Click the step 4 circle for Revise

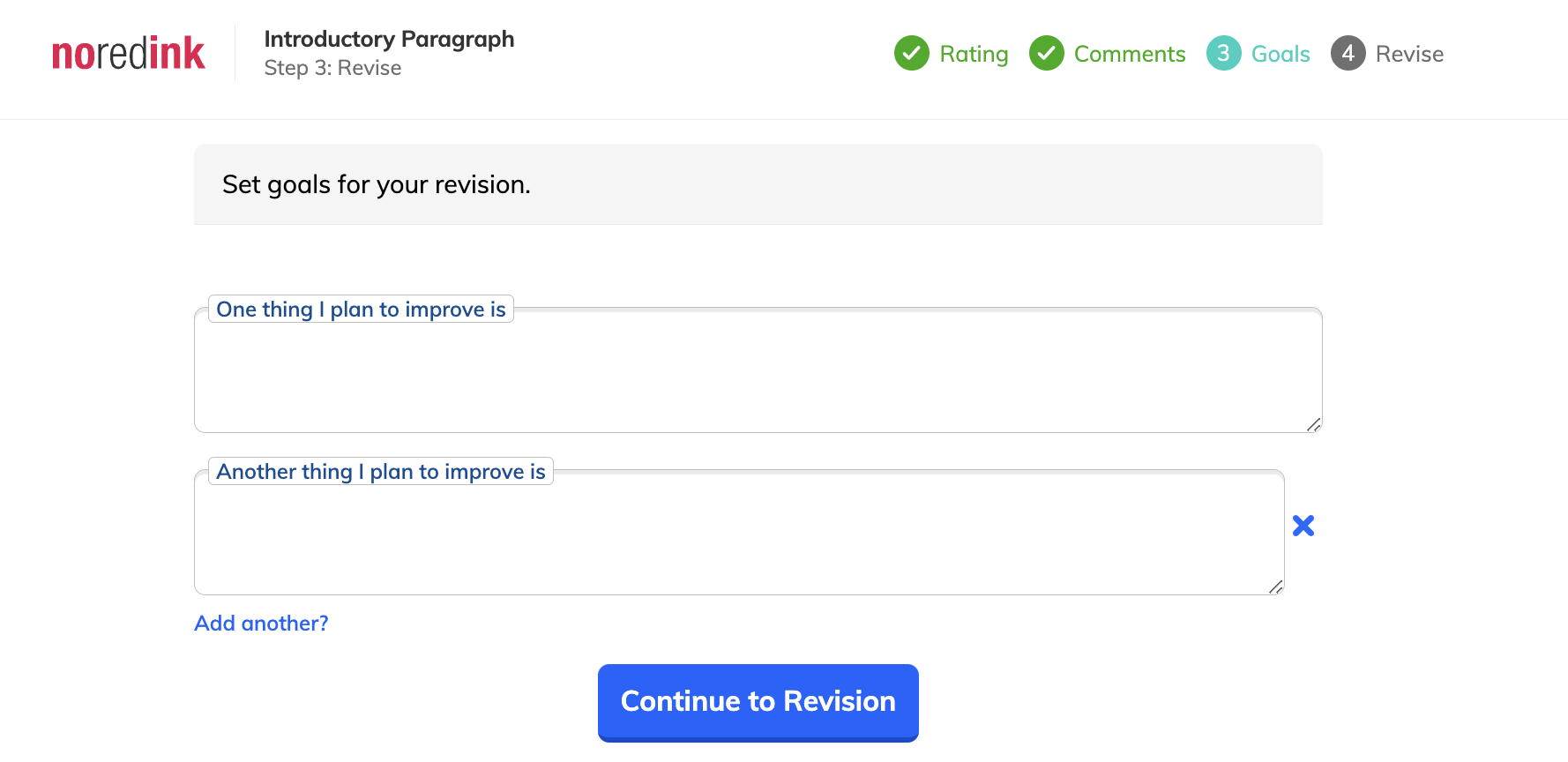[x=1348, y=53]
